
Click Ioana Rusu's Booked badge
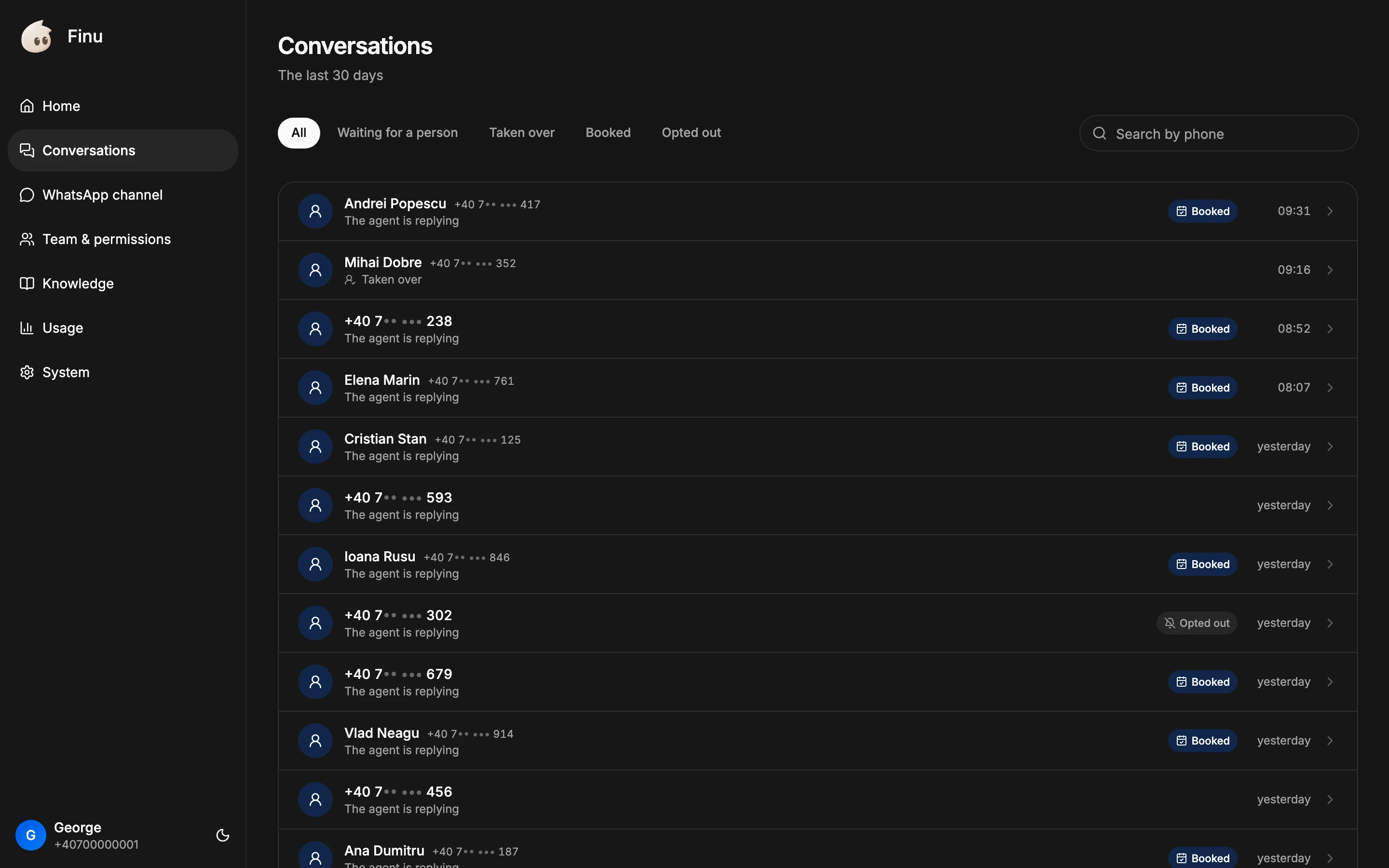click(x=1202, y=564)
